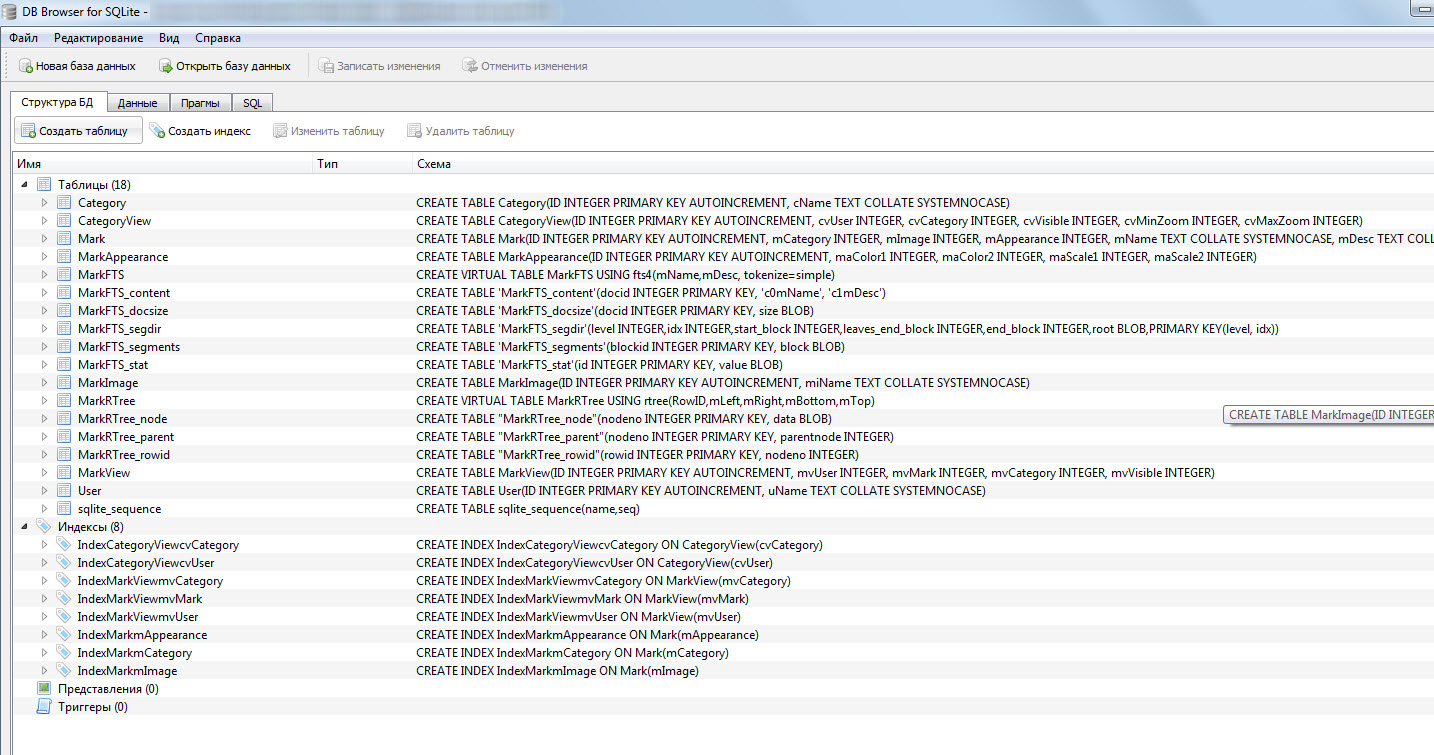The height and width of the screenshot is (755, 1434).
Task: Click the table icon next to MarkImage
Action: (64, 383)
